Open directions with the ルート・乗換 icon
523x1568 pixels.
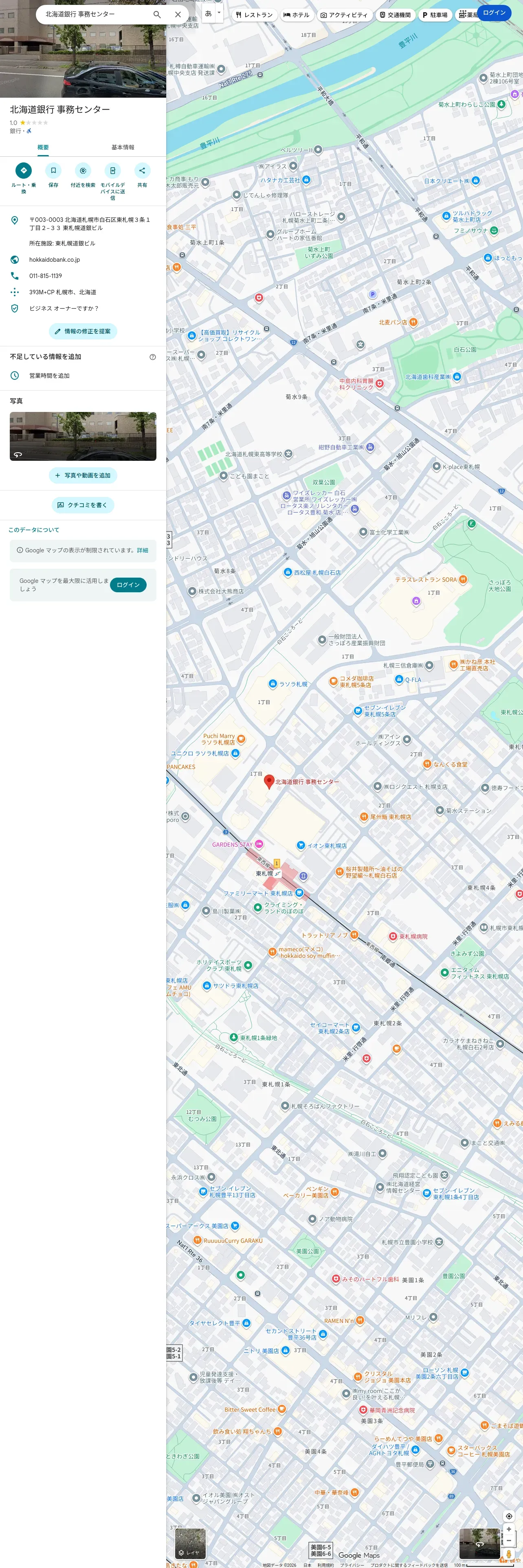point(24,171)
